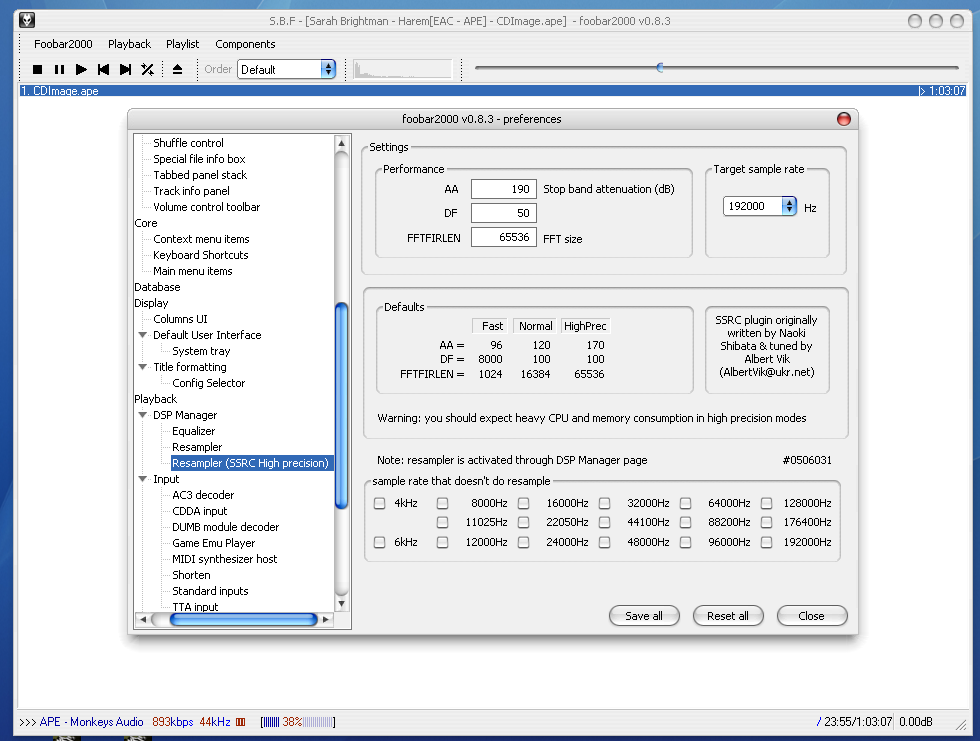Click the AA stop band attenuation field
Image resolution: width=980 pixels, height=741 pixels.
(504, 189)
